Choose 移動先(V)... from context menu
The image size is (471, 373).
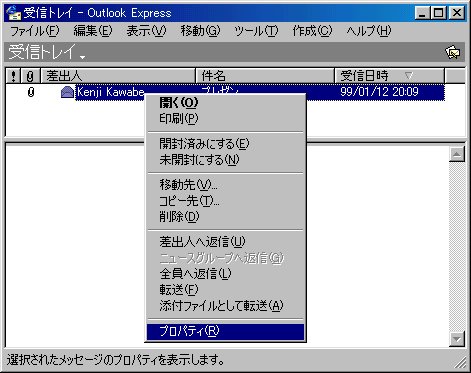click(x=226, y=185)
